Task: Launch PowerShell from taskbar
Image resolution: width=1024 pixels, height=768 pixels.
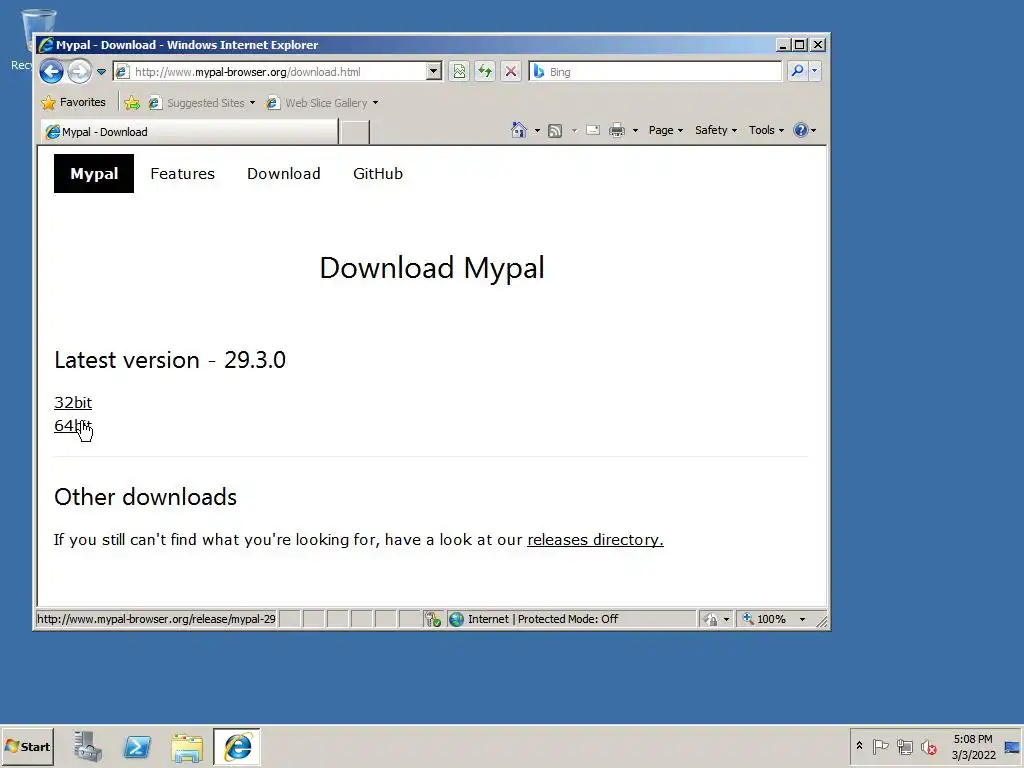Action: (x=137, y=746)
